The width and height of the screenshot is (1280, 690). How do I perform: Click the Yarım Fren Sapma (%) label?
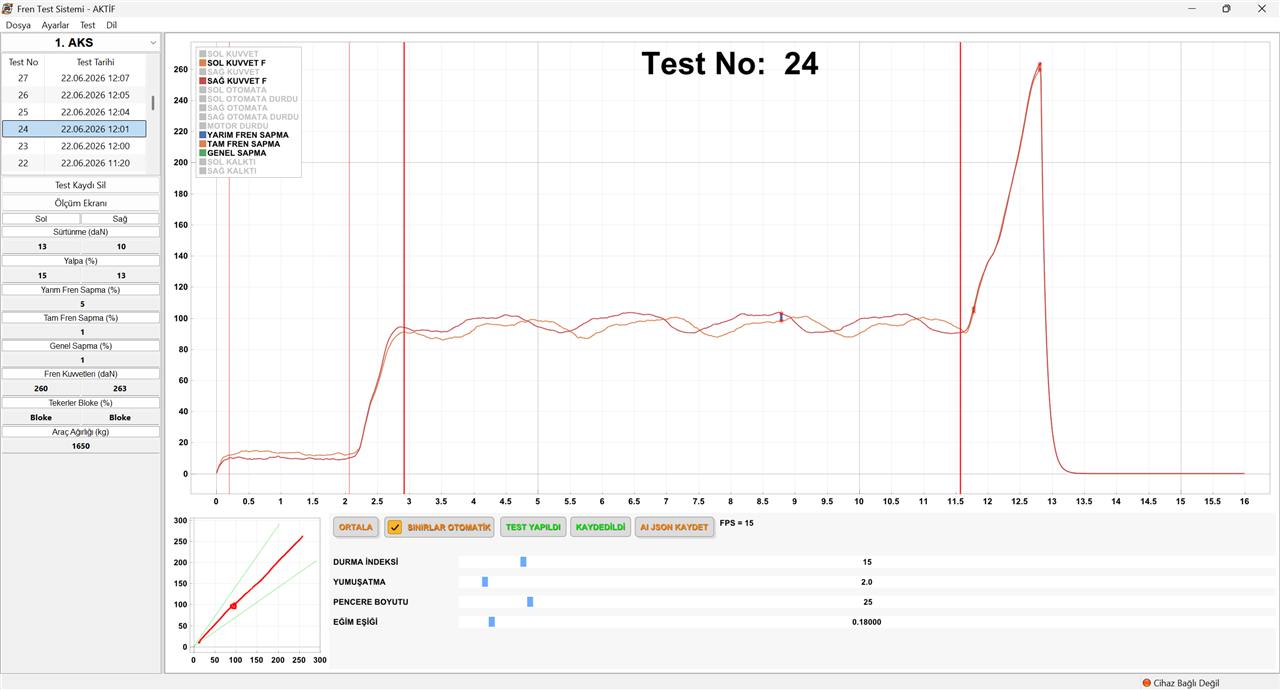tap(80, 289)
